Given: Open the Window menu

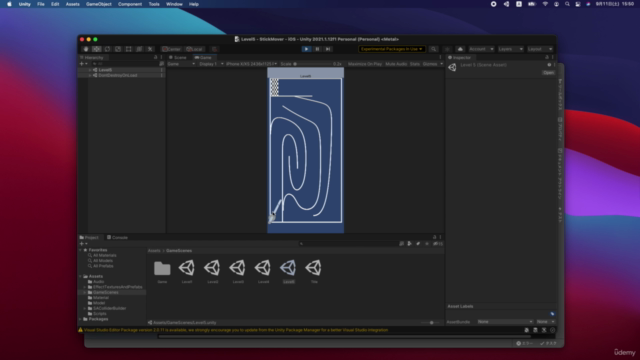Looking at the screenshot, I should [174, 4].
